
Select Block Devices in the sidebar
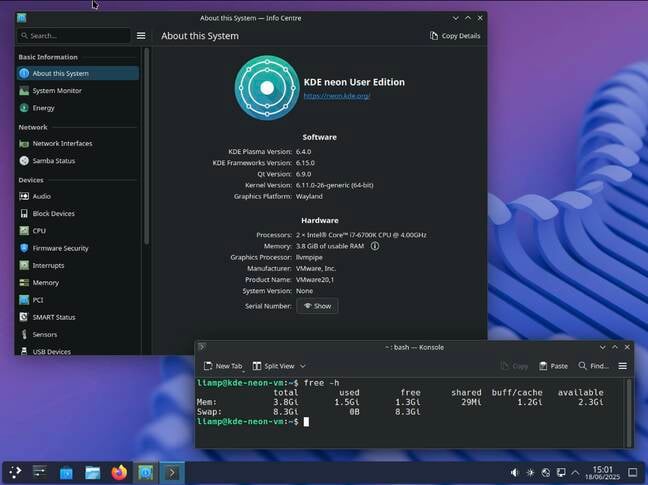tap(78, 214)
